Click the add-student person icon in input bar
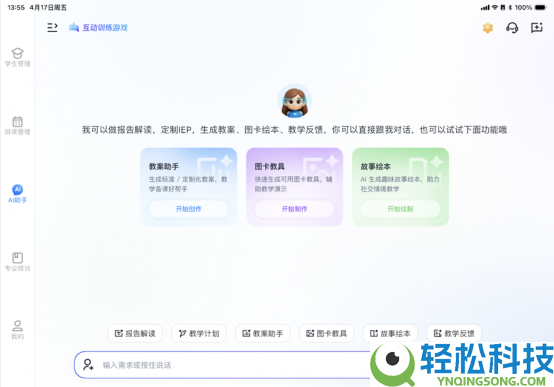 pos(88,364)
